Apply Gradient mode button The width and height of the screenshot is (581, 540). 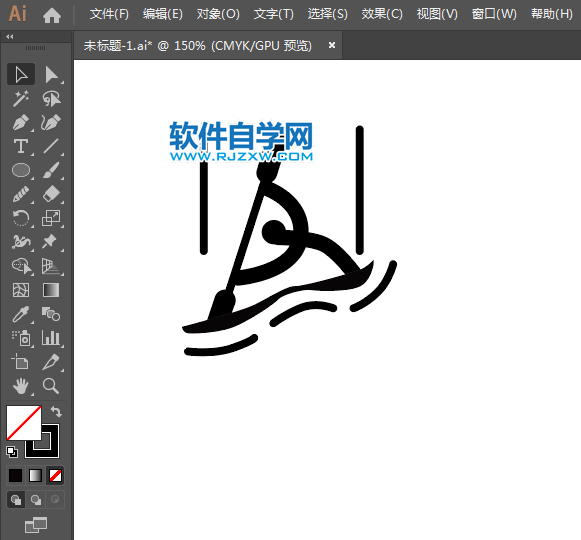pyautogui.click(x=36, y=476)
